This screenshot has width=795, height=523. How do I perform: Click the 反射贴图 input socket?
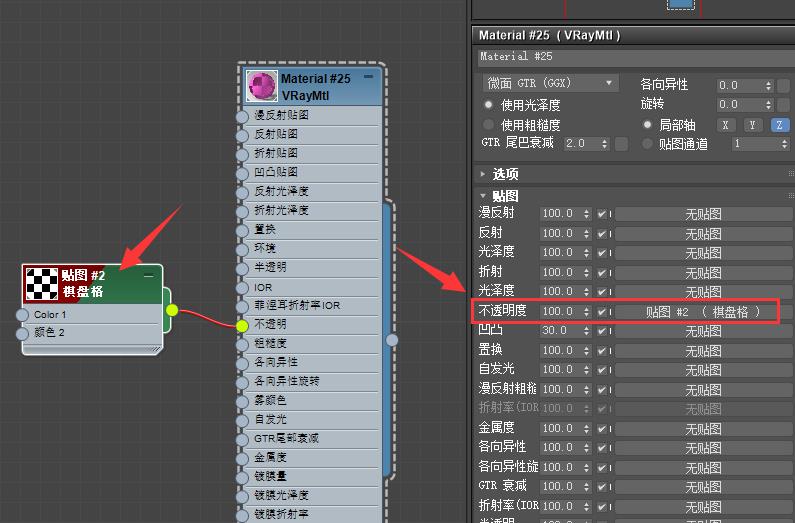[x=242, y=135]
